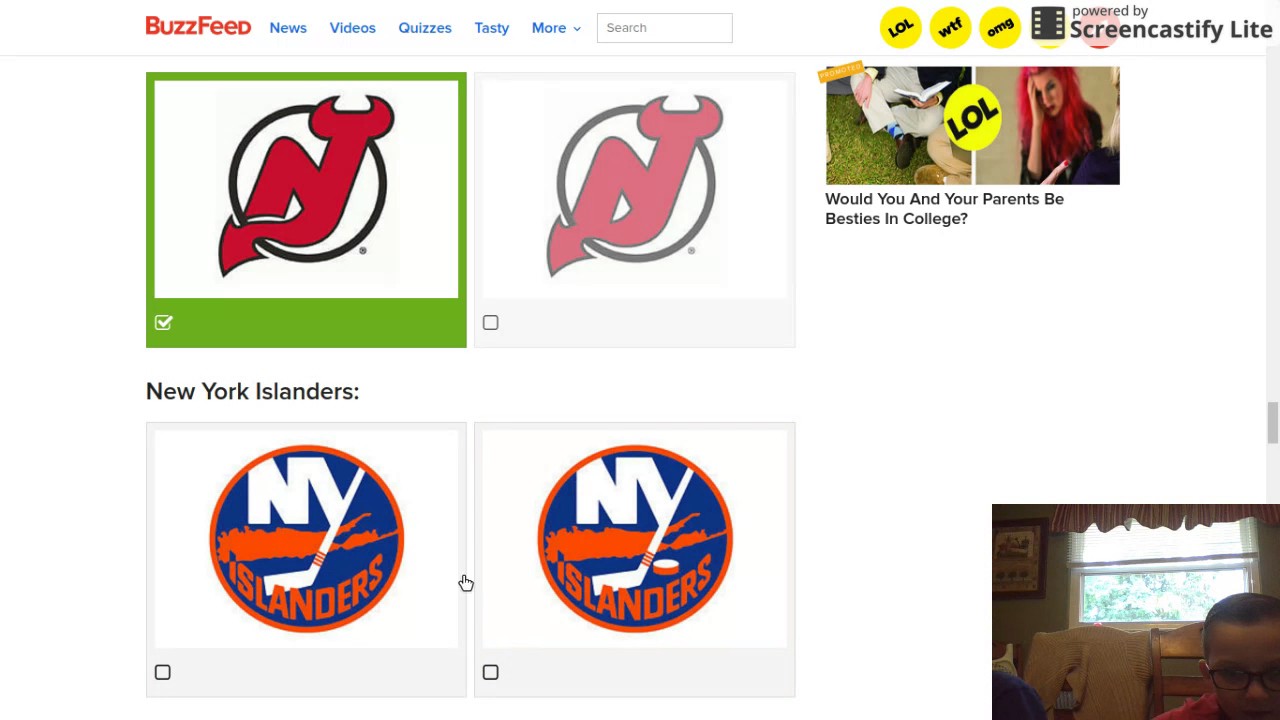Navigate to the Tasty section
The height and width of the screenshot is (720, 1280).
[492, 28]
